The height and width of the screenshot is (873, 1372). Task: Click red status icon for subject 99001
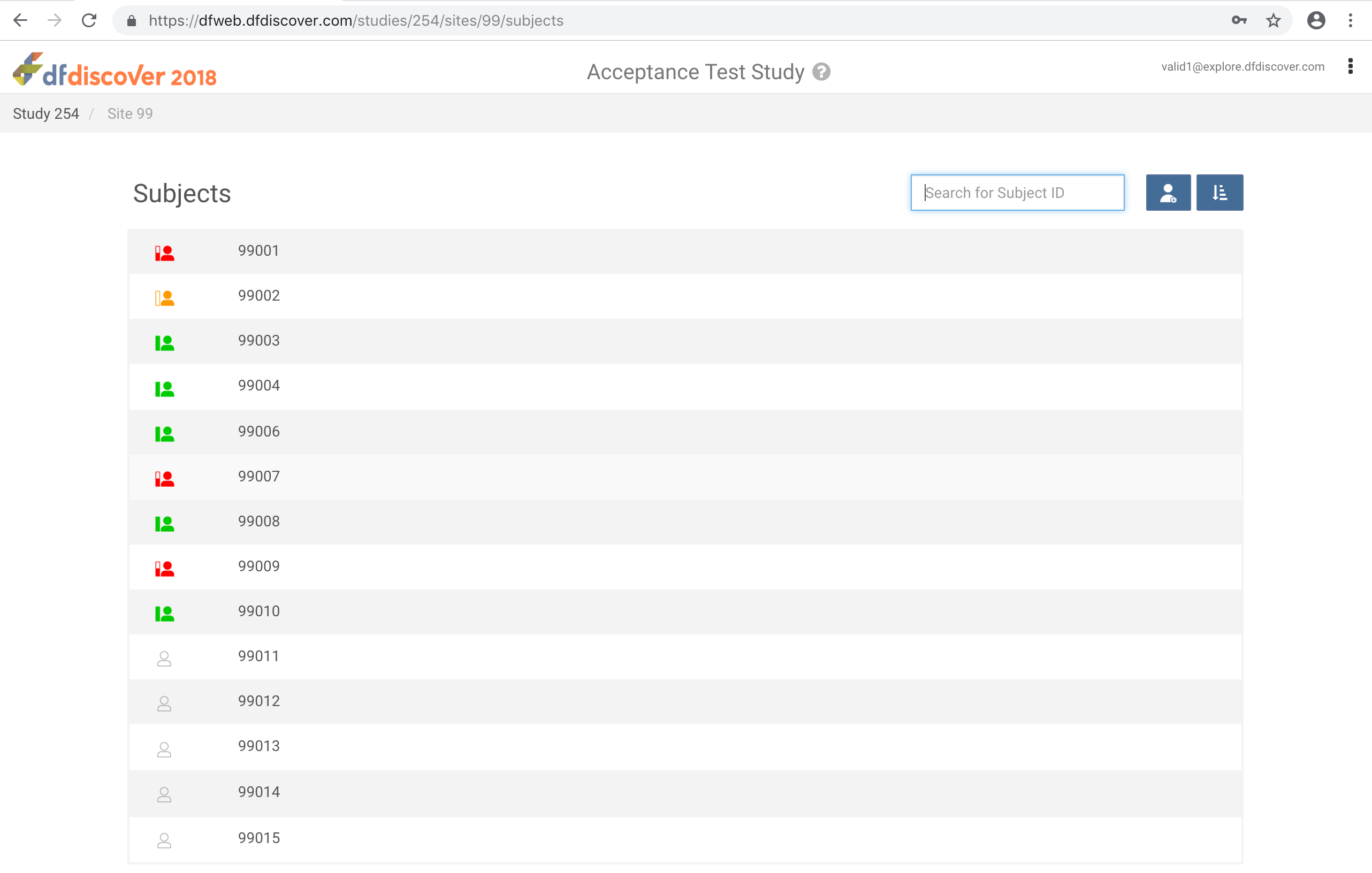coord(164,252)
